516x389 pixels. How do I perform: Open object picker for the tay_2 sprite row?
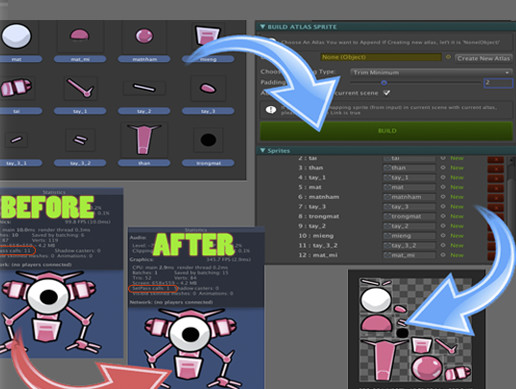pyautogui.click(x=443, y=226)
